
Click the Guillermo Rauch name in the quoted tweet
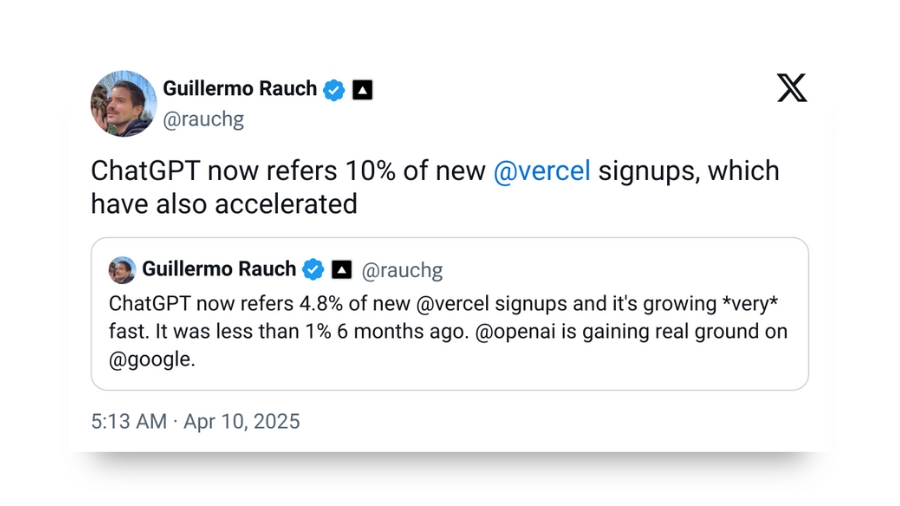(x=219, y=268)
